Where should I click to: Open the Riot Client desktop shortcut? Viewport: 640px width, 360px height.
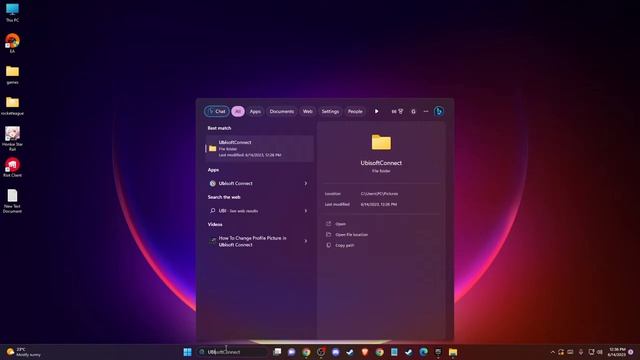(x=12, y=167)
